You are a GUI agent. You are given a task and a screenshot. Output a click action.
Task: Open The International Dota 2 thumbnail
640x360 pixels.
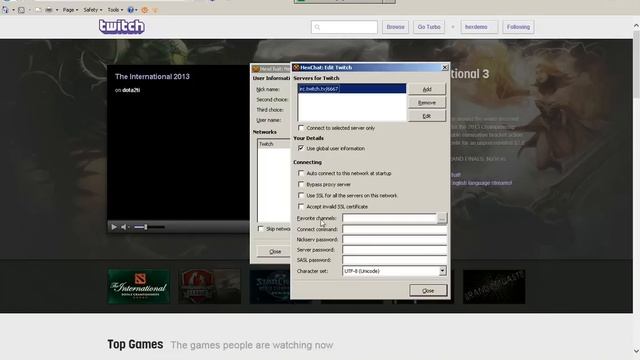[x=139, y=287]
